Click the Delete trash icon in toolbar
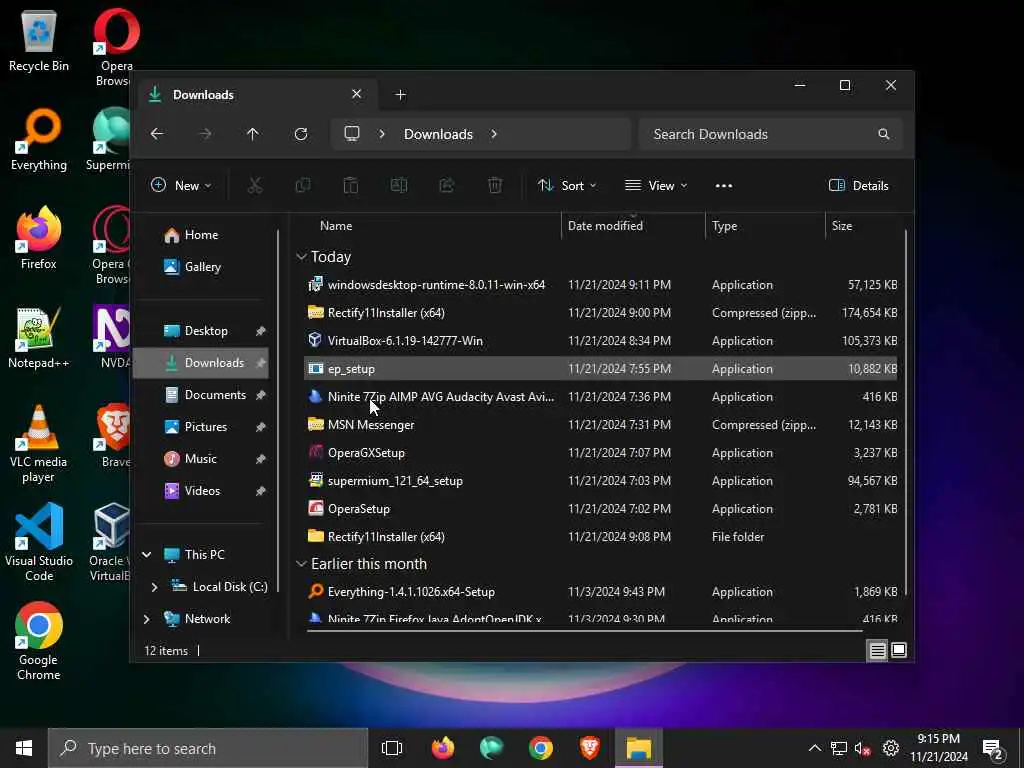The width and height of the screenshot is (1024, 768). pyautogui.click(x=495, y=185)
